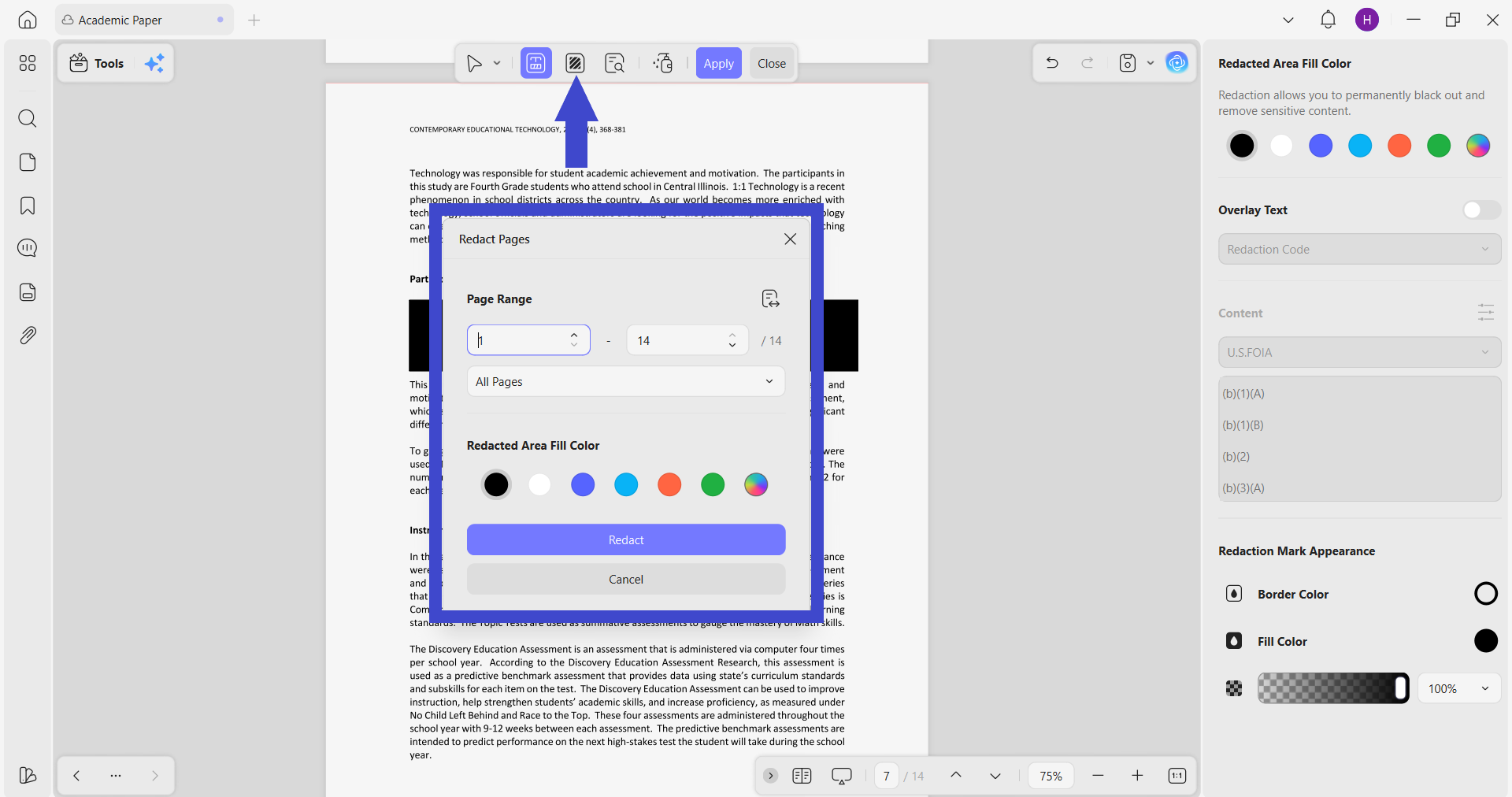Image resolution: width=1512 pixels, height=797 pixels.
Task: Close the Redact Pages dialog with X
Action: click(790, 239)
